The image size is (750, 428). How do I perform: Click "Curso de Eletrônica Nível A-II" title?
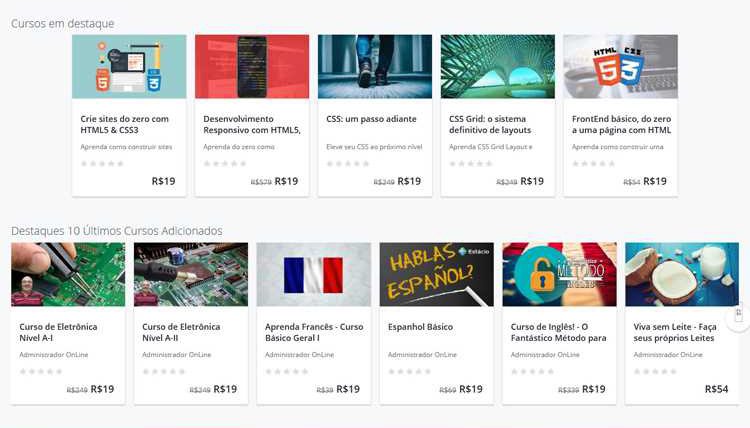(x=181, y=332)
